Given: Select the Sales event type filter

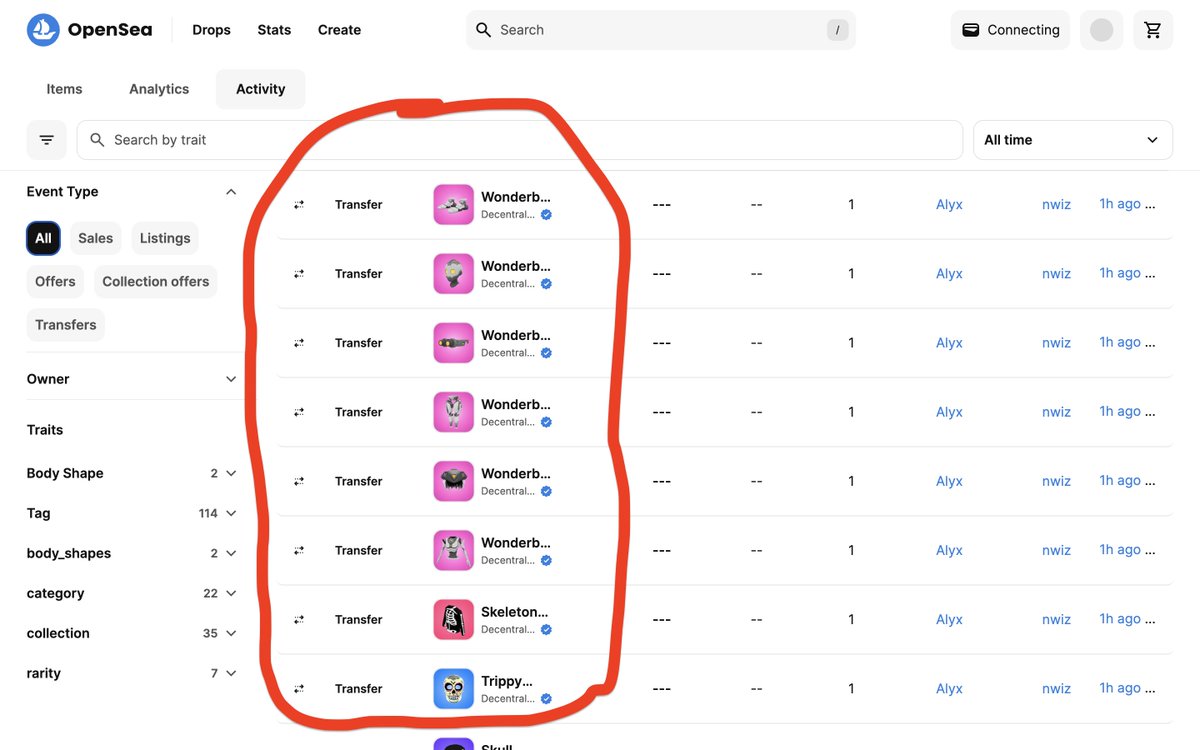Looking at the screenshot, I should [x=96, y=238].
